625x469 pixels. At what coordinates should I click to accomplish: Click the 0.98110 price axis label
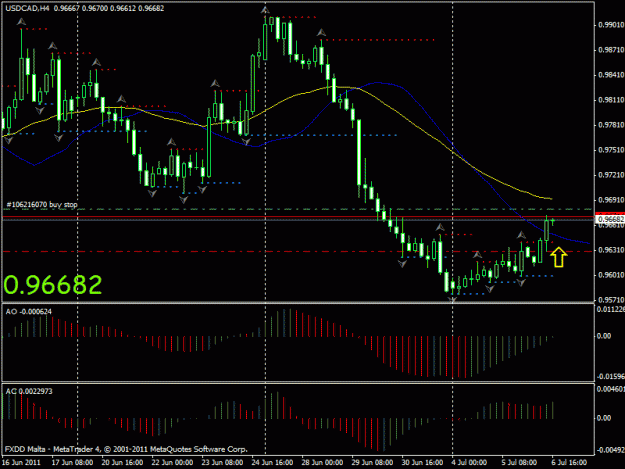[x=611, y=100]
